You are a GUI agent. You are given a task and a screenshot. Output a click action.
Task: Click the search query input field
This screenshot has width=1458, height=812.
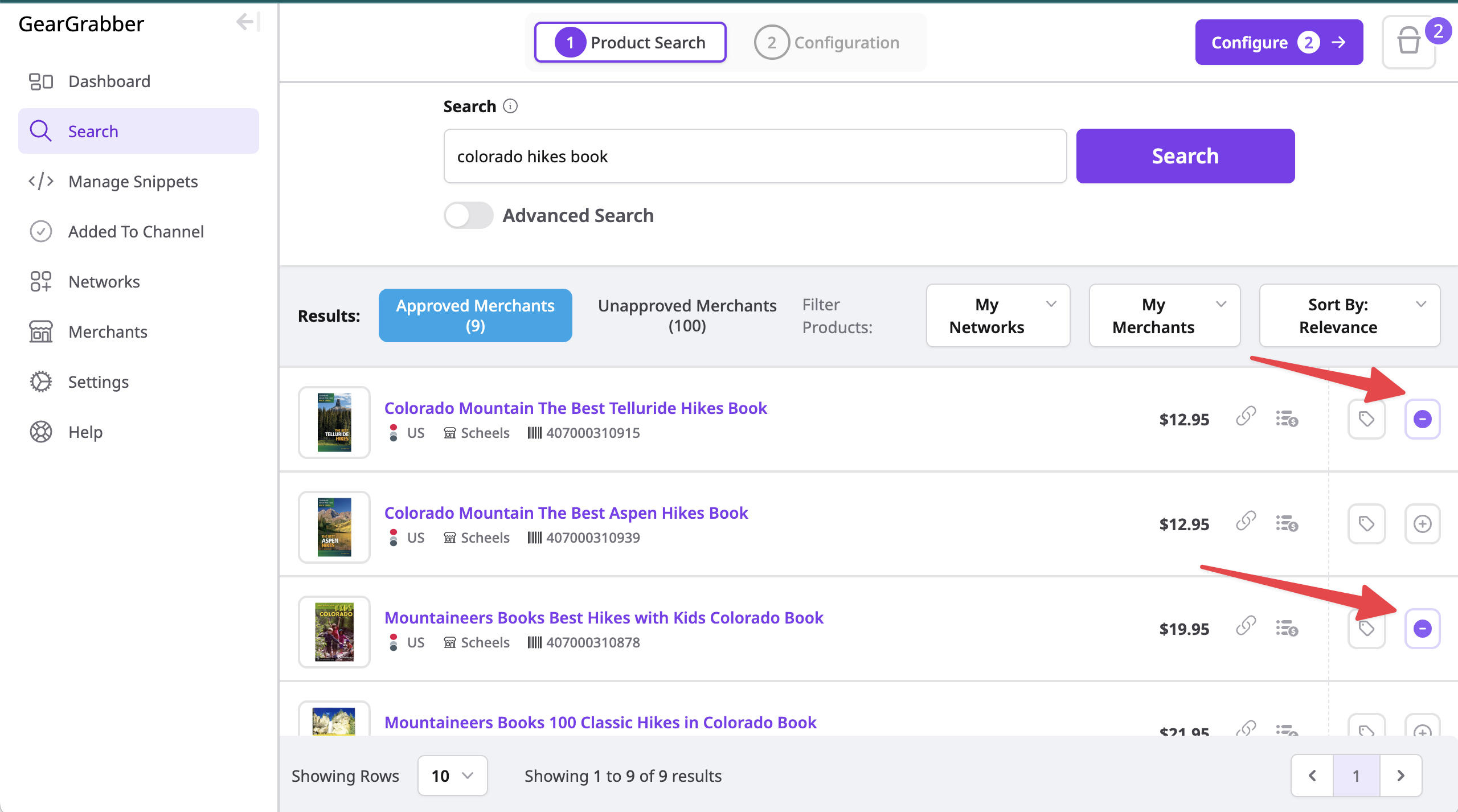(x=755, y=157)
